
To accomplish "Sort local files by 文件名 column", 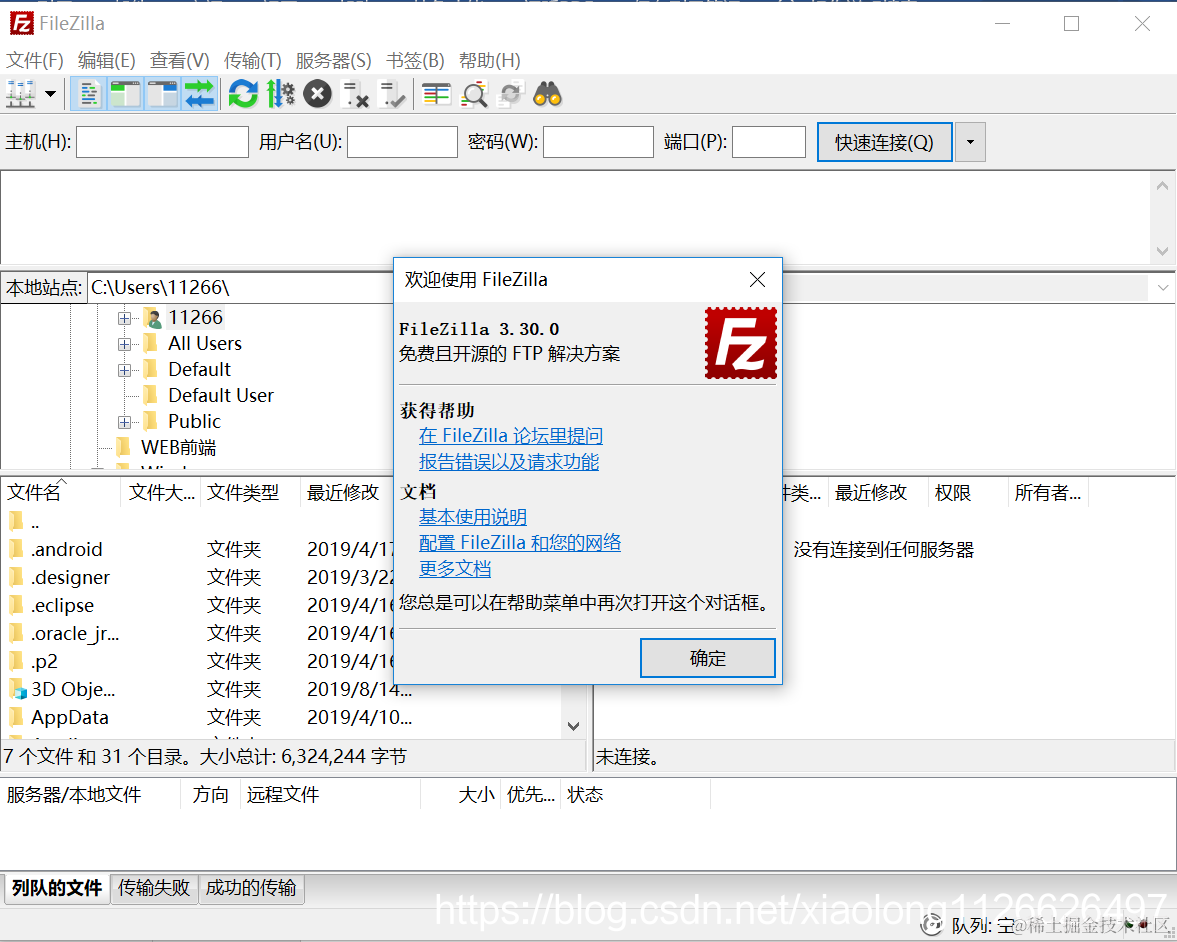I will click(60, 492).
